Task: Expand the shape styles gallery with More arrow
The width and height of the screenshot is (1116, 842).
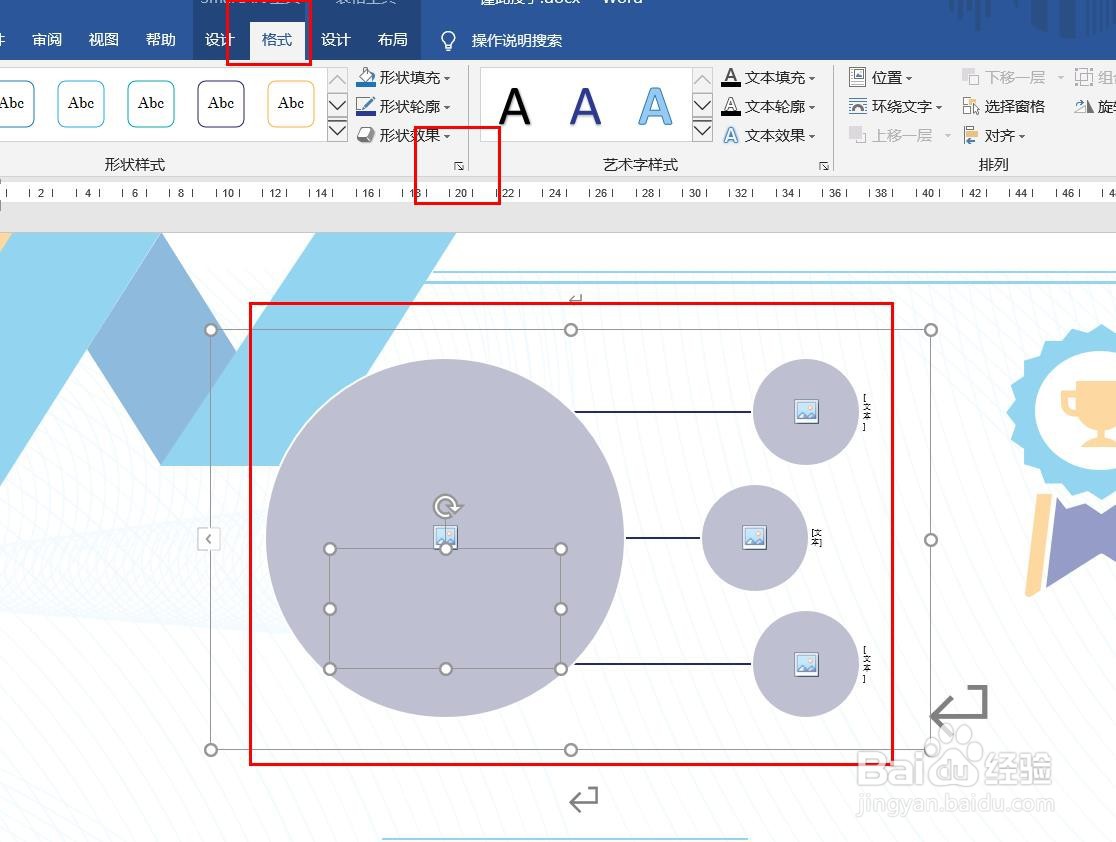Action: 336,131
